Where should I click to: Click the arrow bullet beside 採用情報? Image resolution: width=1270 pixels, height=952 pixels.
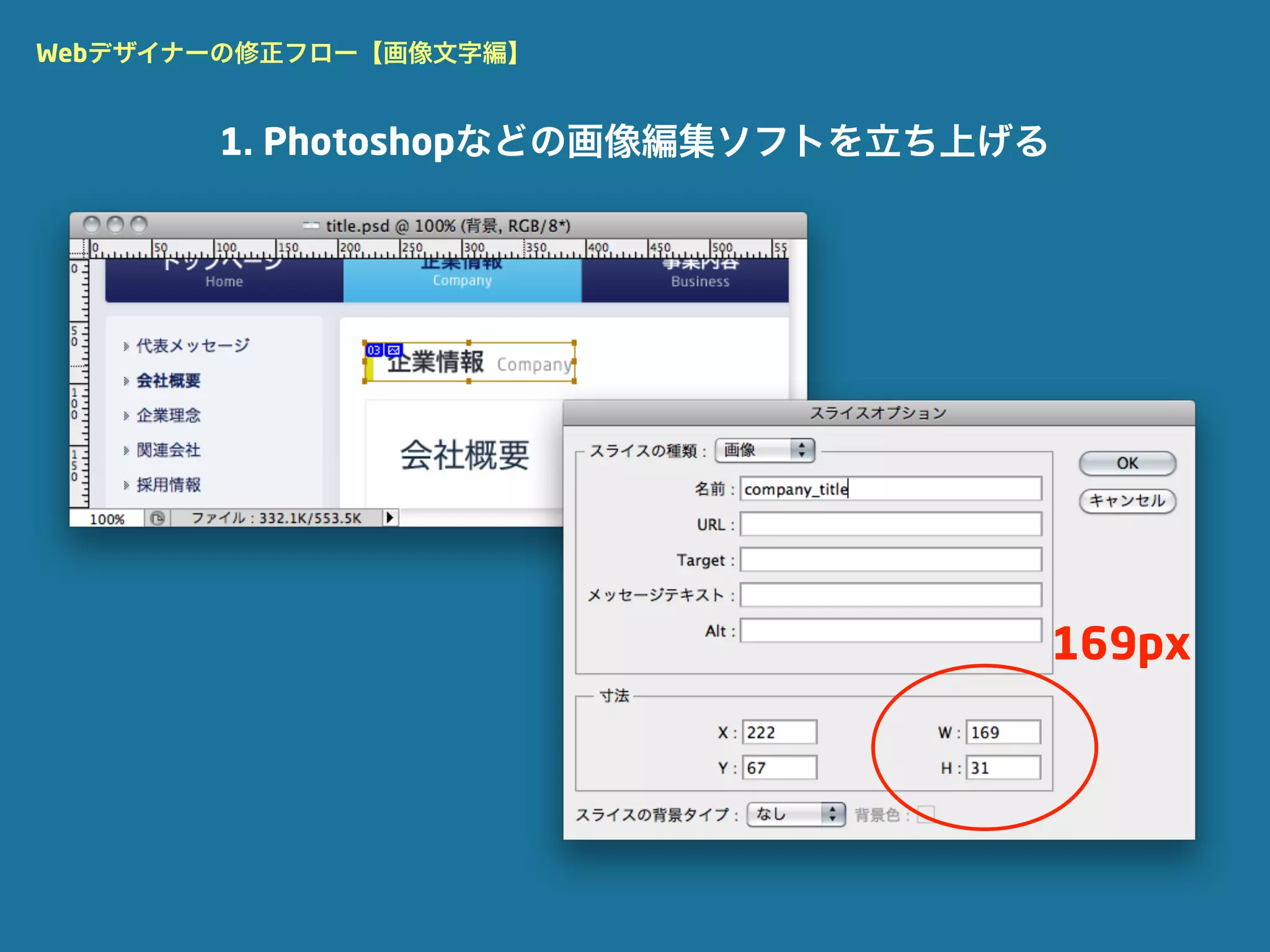(126, 485)
